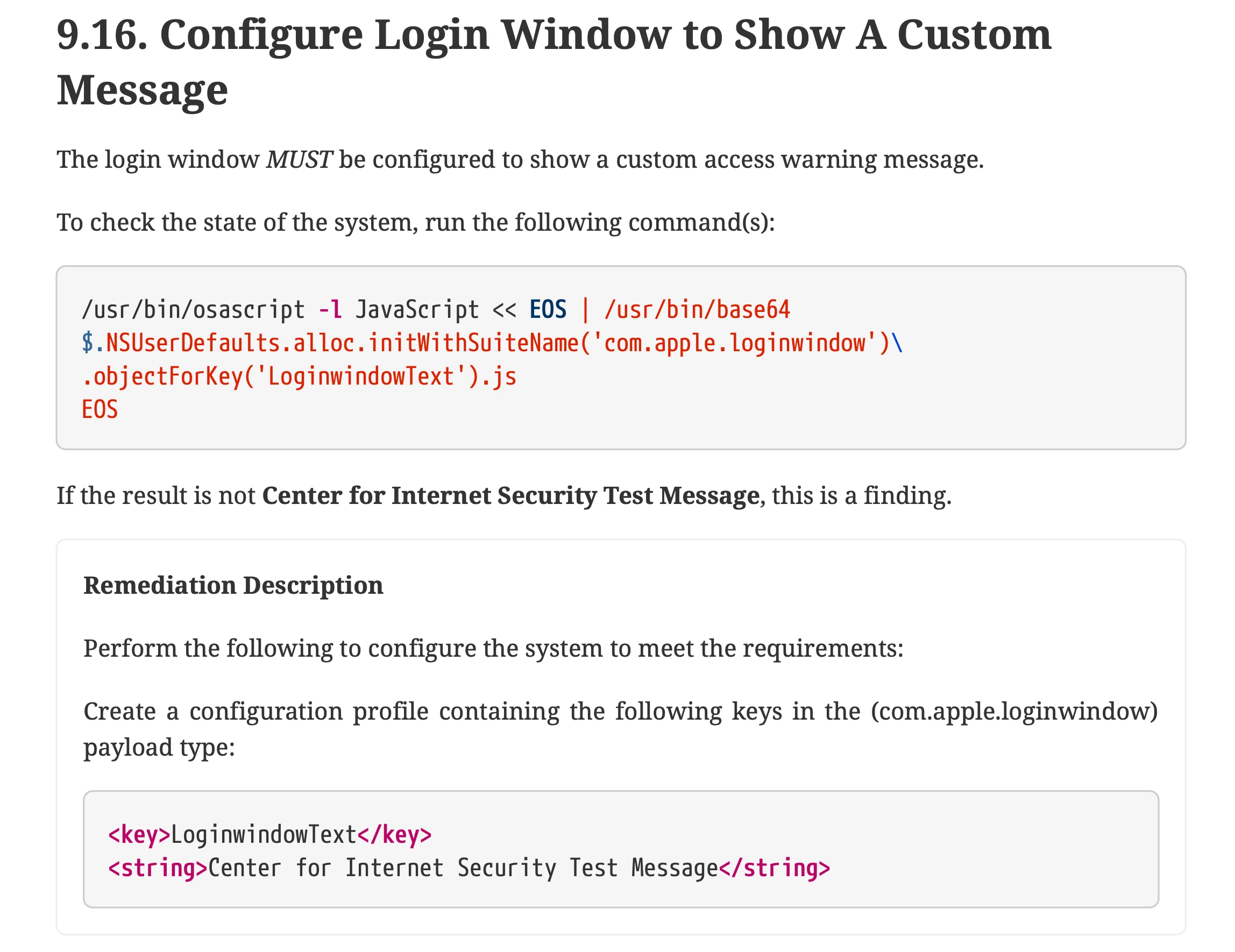Click the line 'To check the state of the system'
This screenshot has height=952, width=1235.
tap(416, 222)
